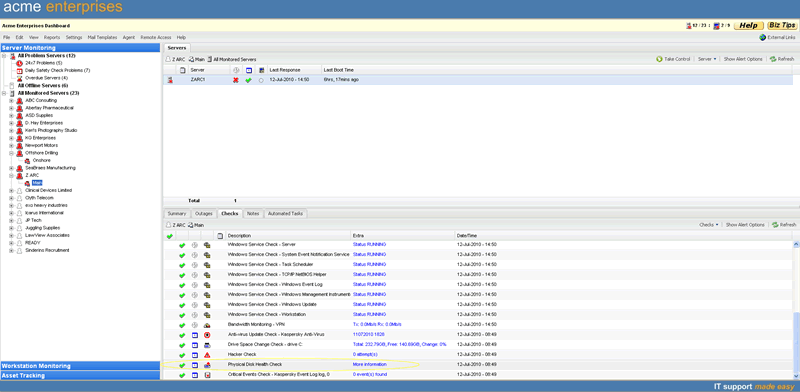Click the Daily Safety Check Problems calendar icon

point(20,70)
